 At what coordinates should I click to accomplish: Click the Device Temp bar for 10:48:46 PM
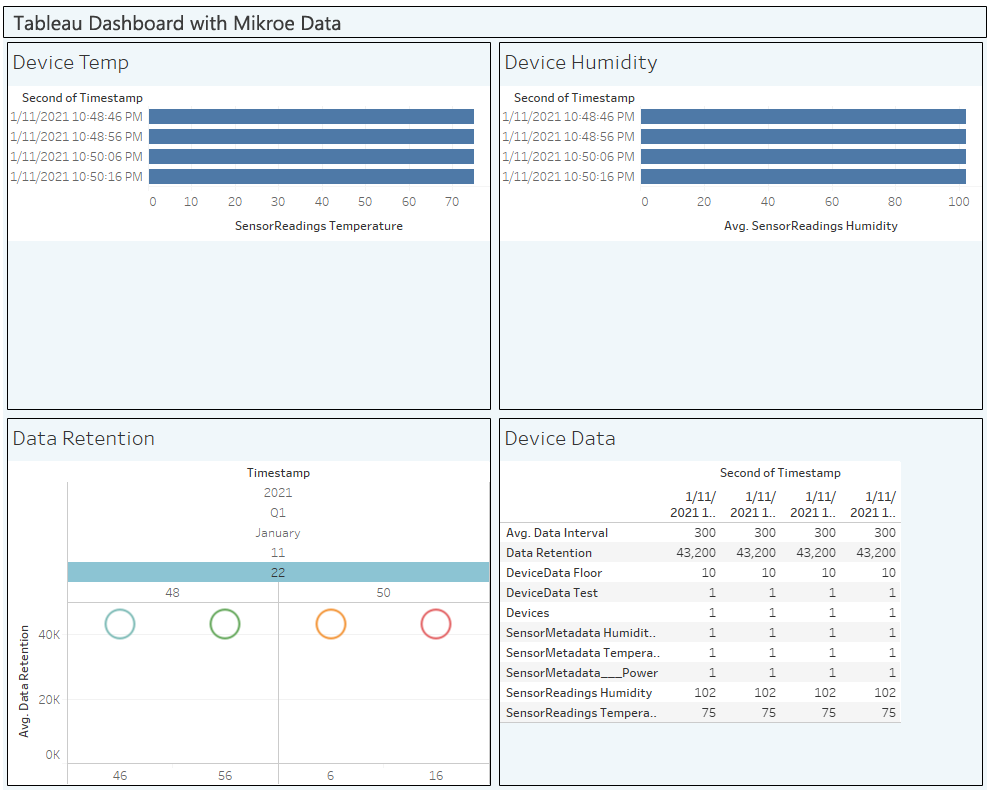tap(312, 117)
